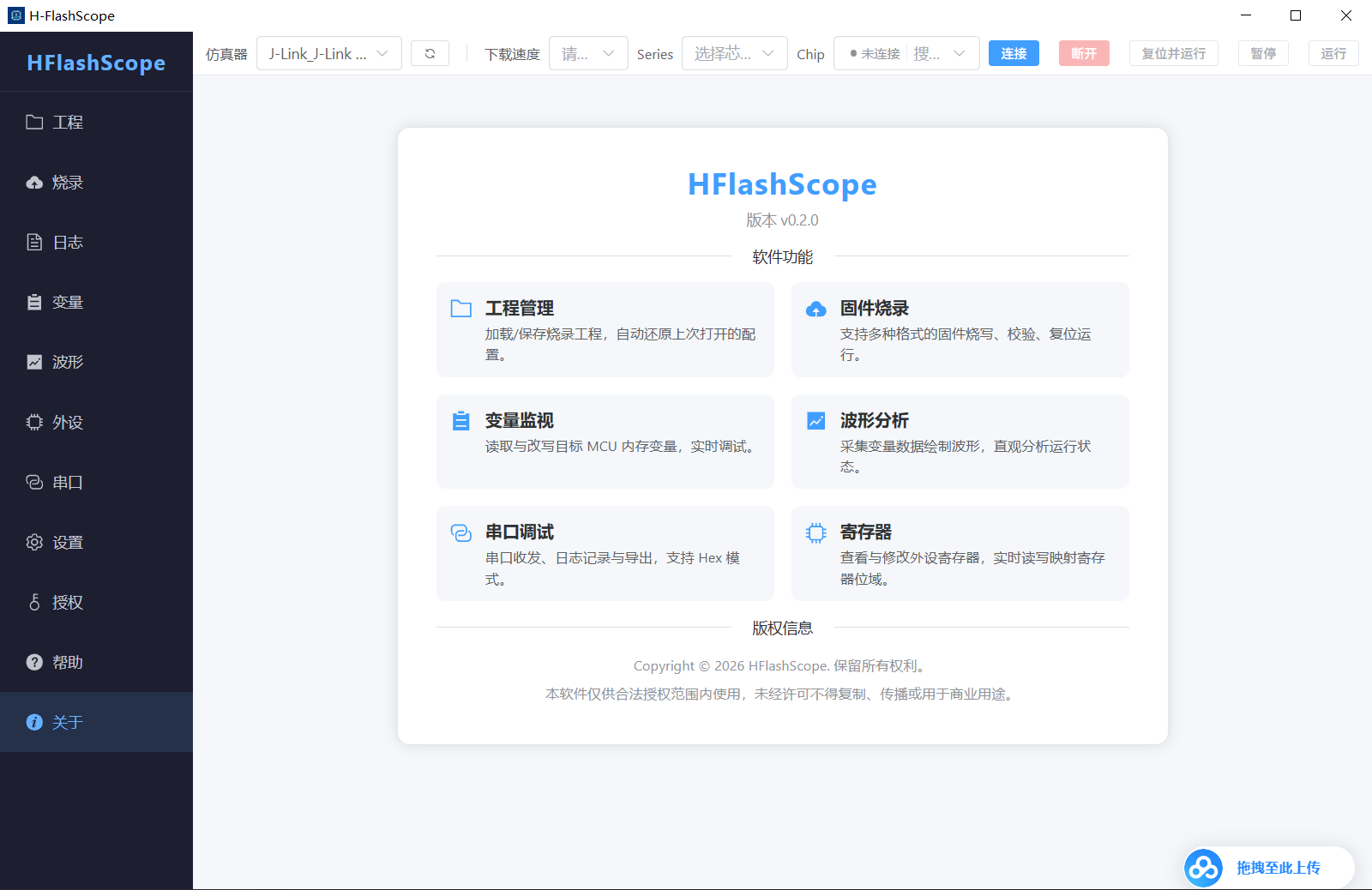Click the 日志 document icon in sidebar

(34, 242)
